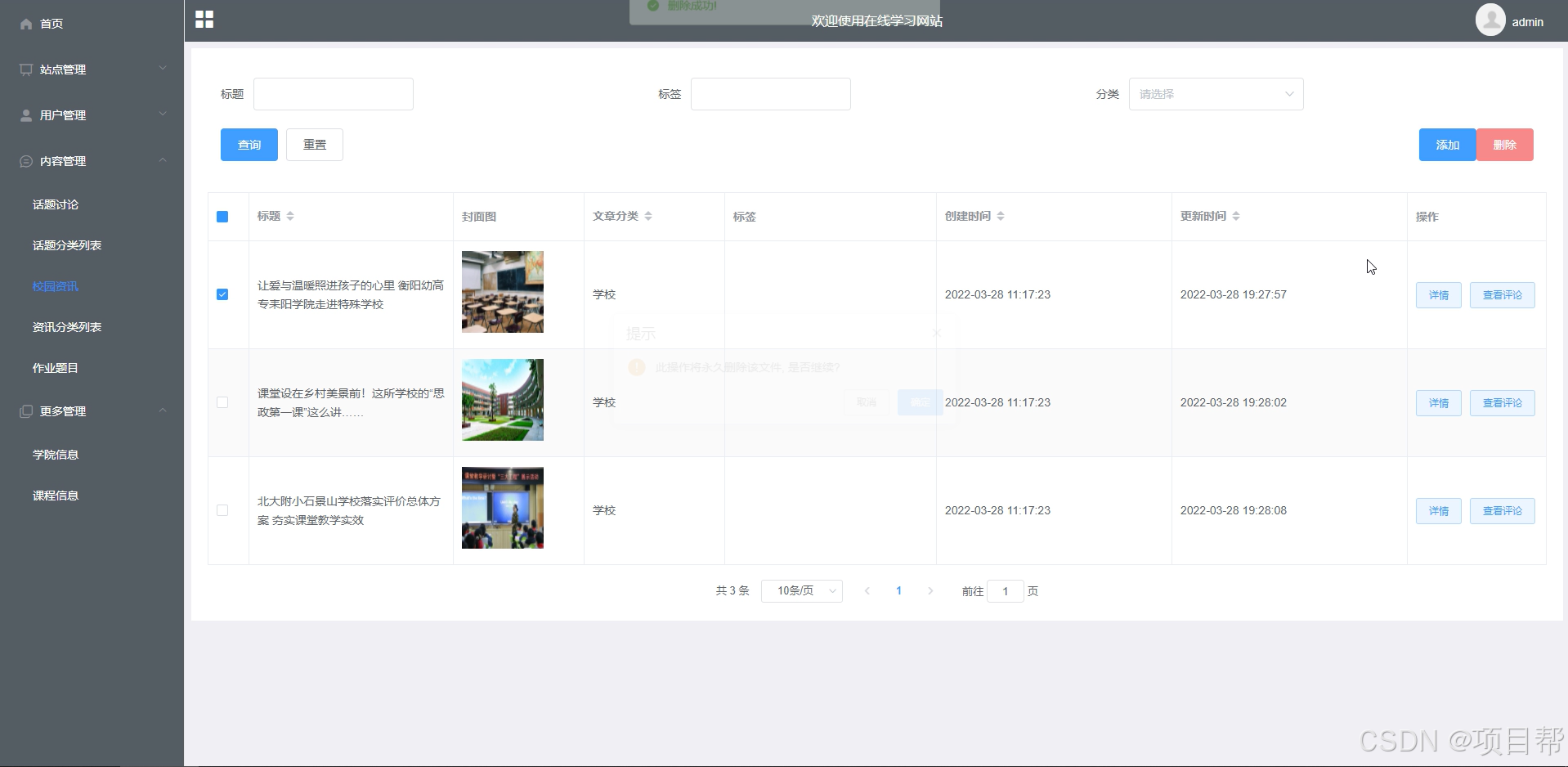Open 查看评论 for 让爱与温暖照进孩子的心里 row

1503,295
